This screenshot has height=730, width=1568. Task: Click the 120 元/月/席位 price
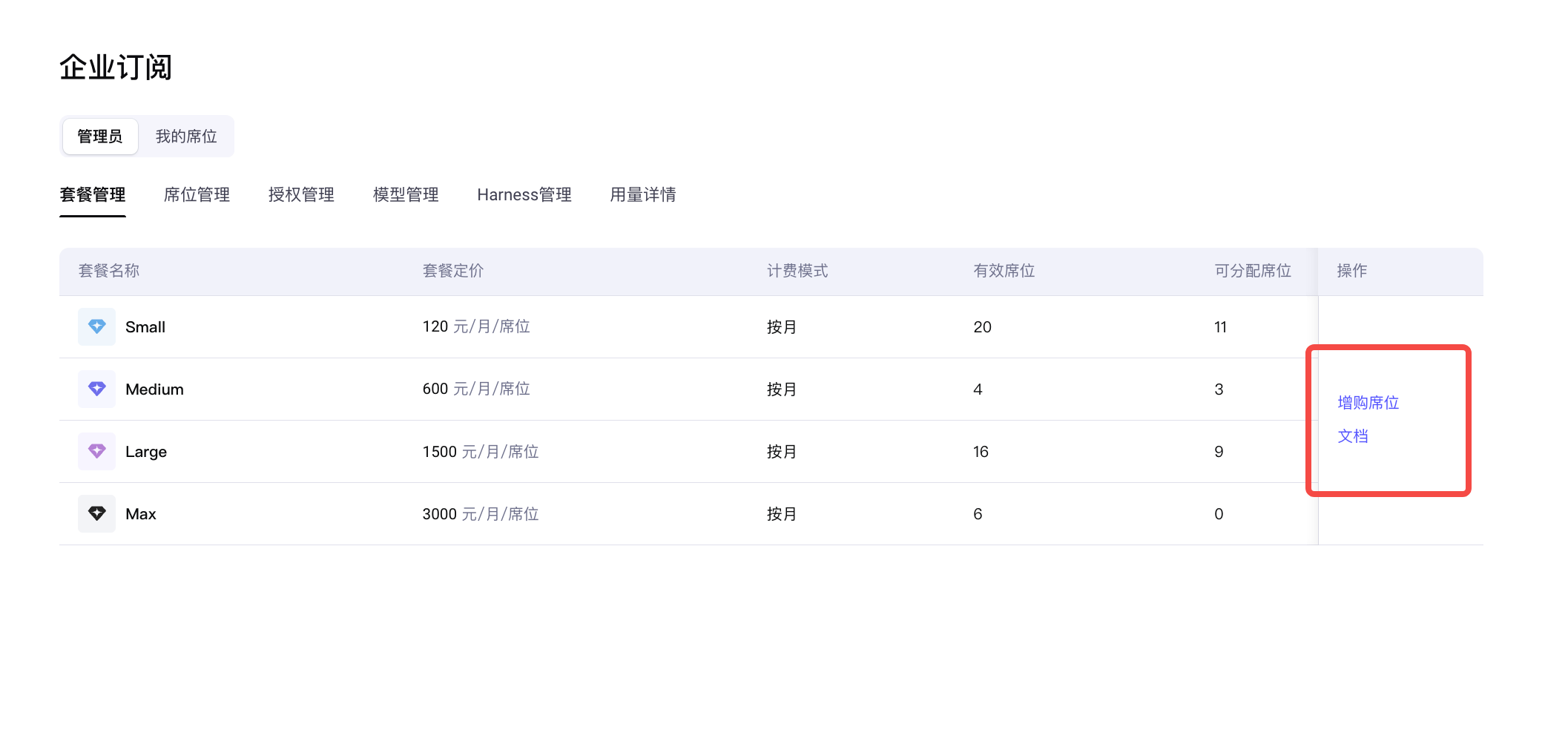476,326
